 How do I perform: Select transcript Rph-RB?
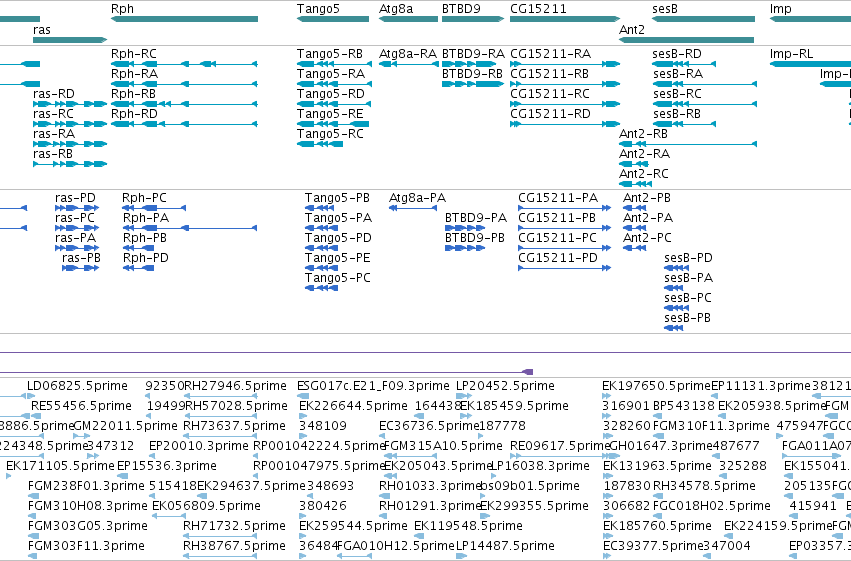coord(184,104)
